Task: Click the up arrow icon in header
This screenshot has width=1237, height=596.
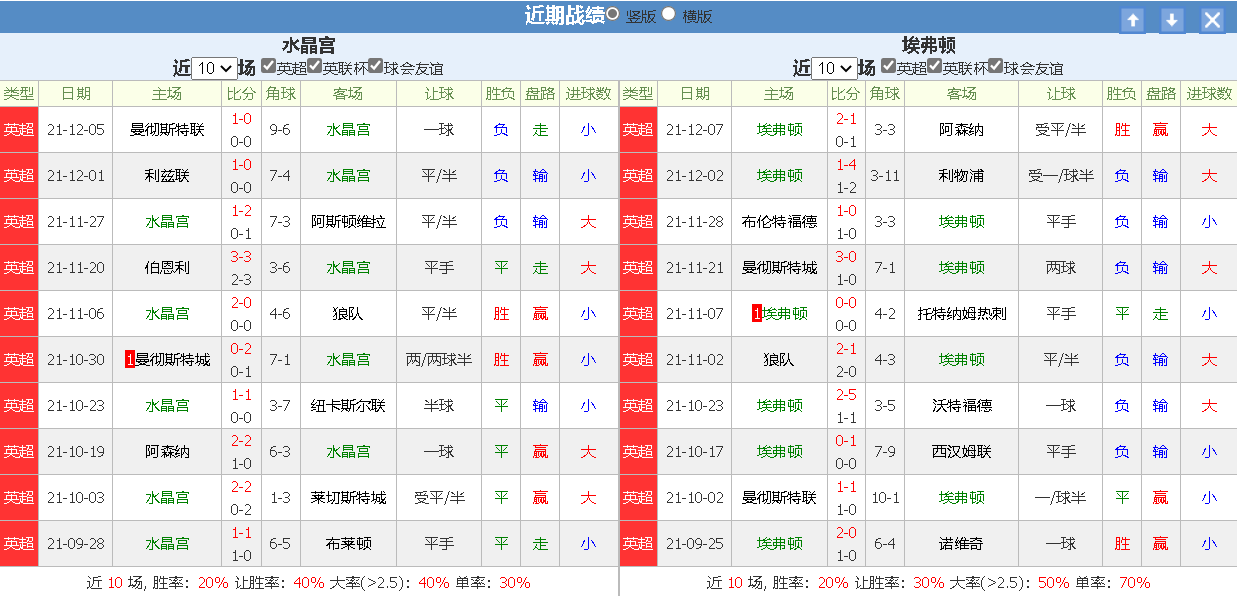Action: [1132, 20]
